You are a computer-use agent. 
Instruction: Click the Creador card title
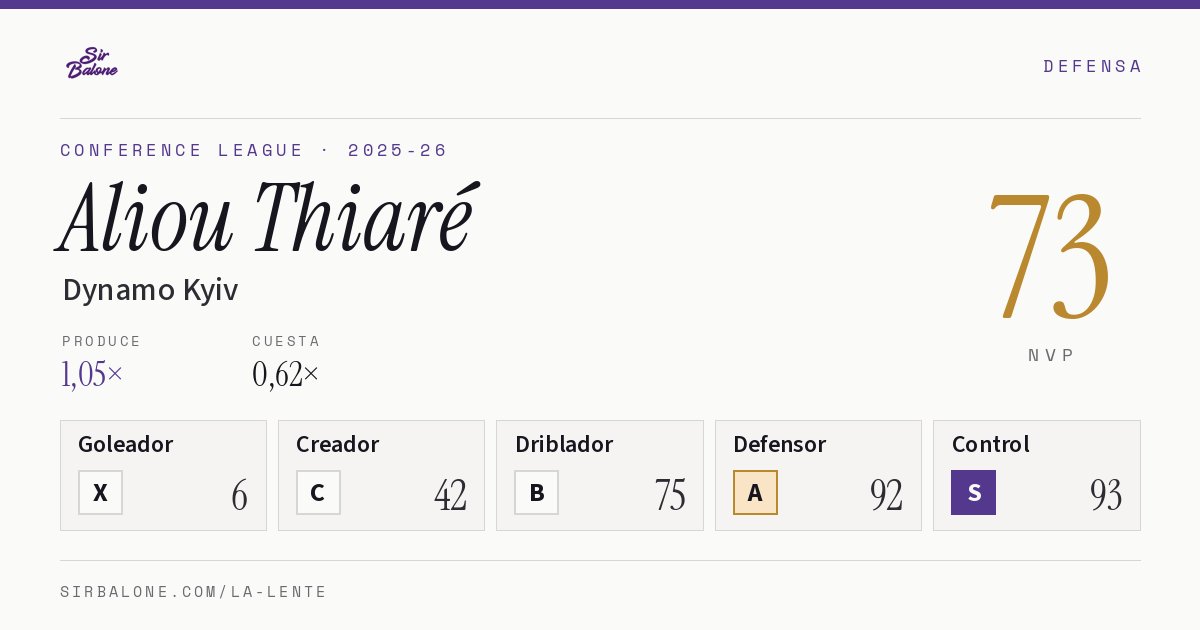click(x=338, y=444)
